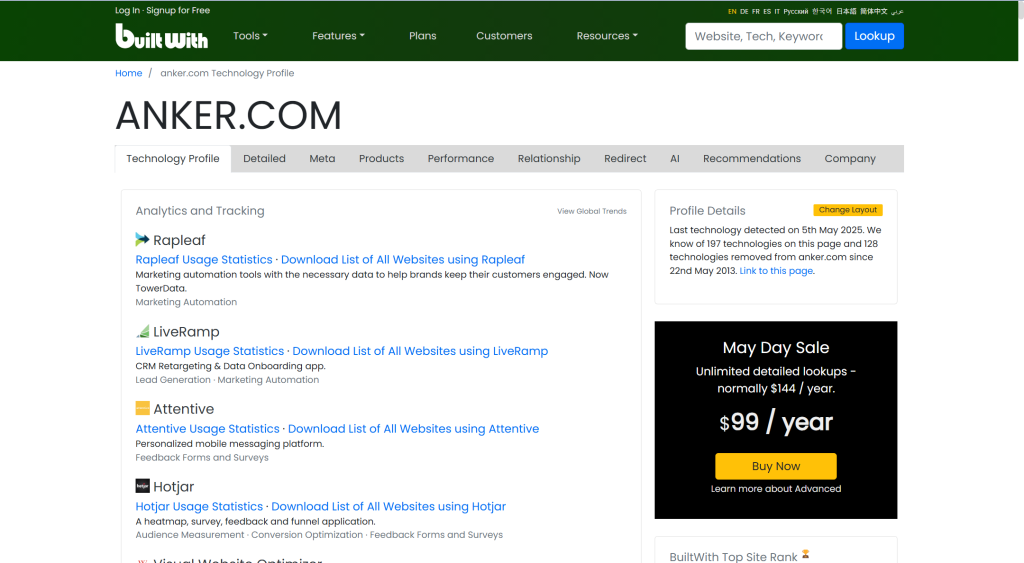
Task: Click the Change Layout button
Action: 848,210
